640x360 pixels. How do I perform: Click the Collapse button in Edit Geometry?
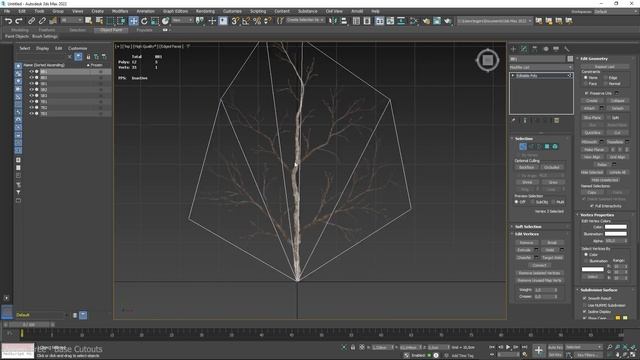(x=617, y=100)
